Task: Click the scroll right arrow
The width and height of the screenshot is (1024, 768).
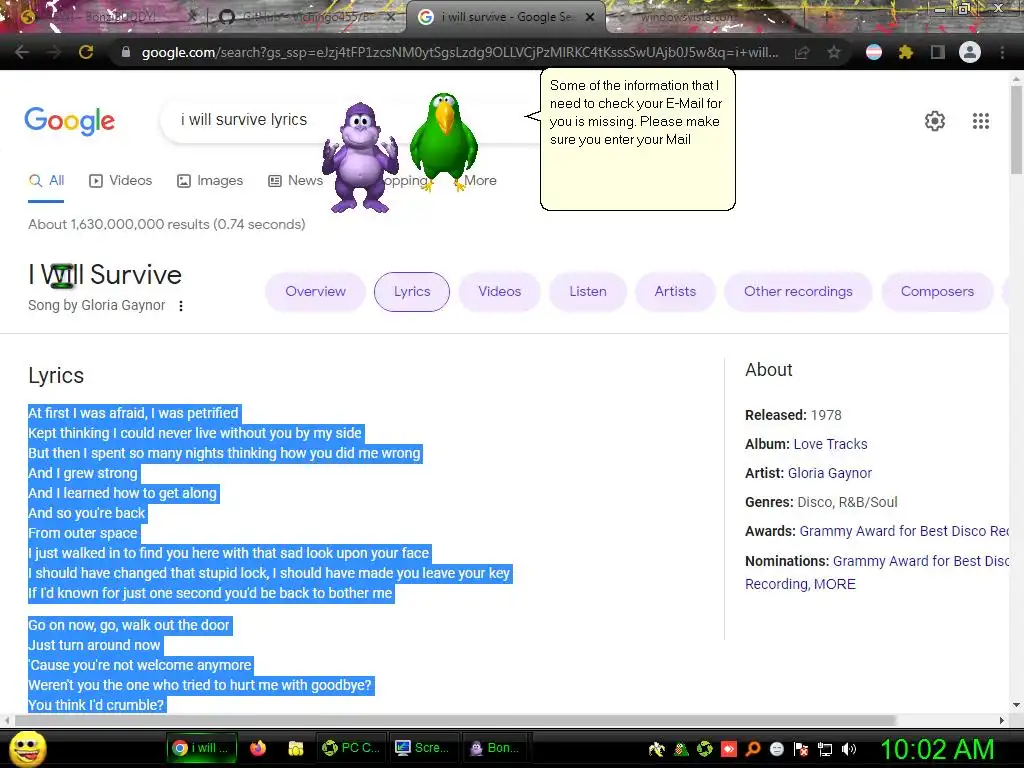Action: click(1001, 720)
